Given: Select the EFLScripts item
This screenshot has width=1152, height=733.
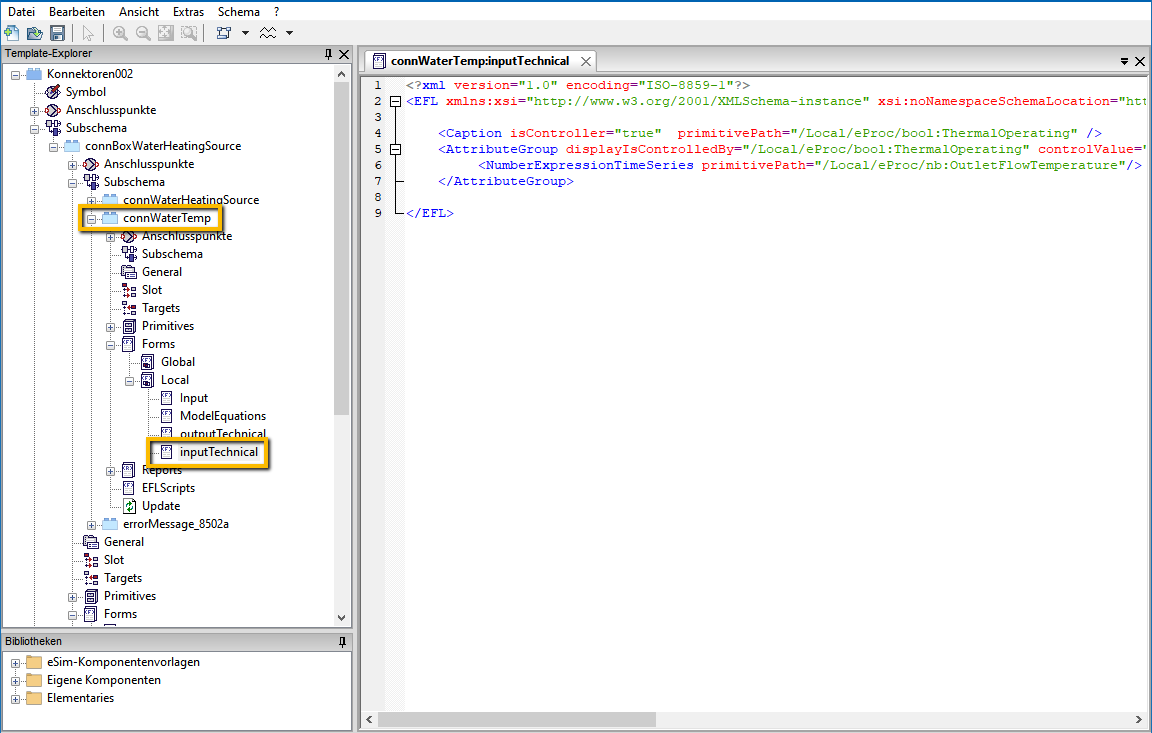Looking at the screenshot, I should [168, 488].
